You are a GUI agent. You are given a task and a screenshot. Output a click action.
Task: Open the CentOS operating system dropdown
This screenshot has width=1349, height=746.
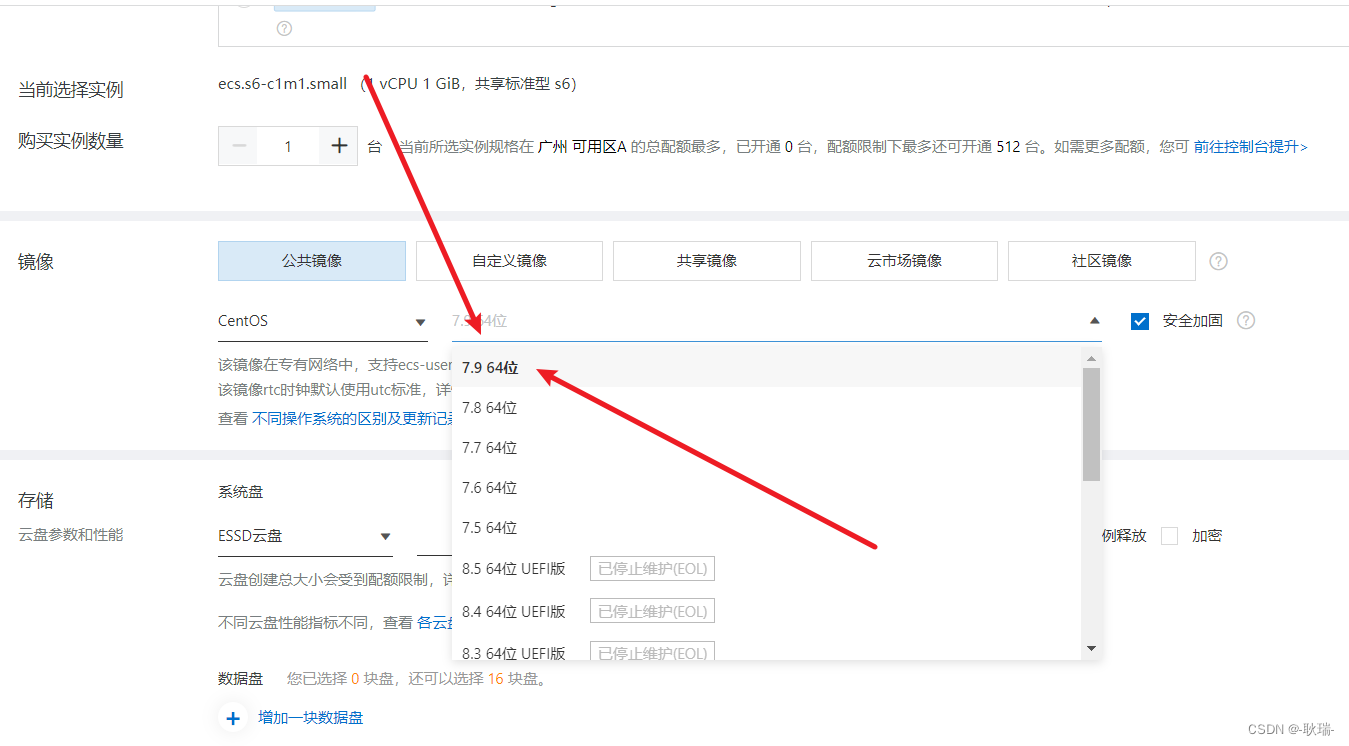[323, 322]
